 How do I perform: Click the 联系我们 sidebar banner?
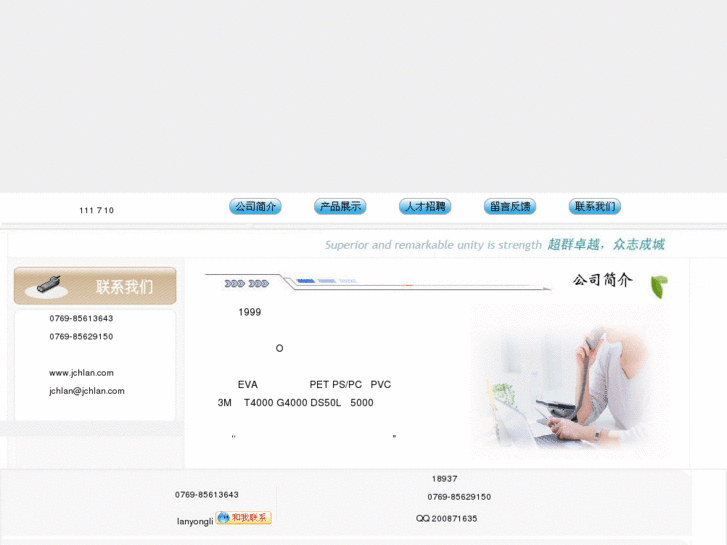click(x=95, y=286)
